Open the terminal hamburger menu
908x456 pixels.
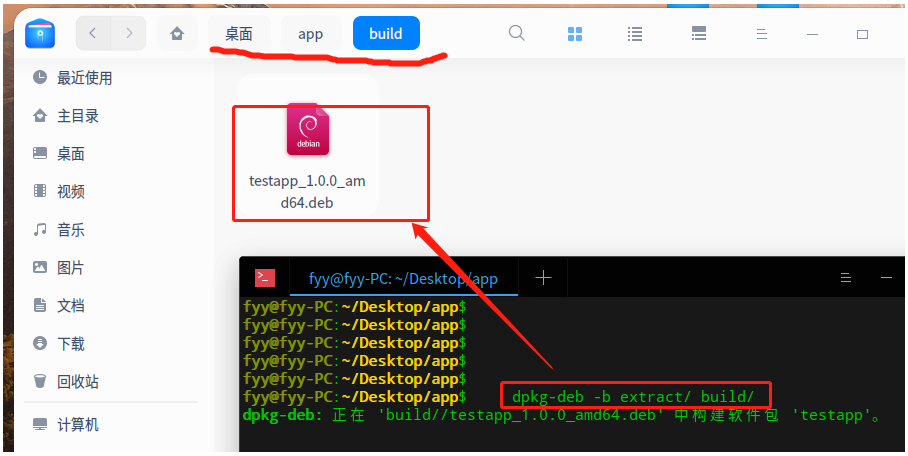(846, 278)
